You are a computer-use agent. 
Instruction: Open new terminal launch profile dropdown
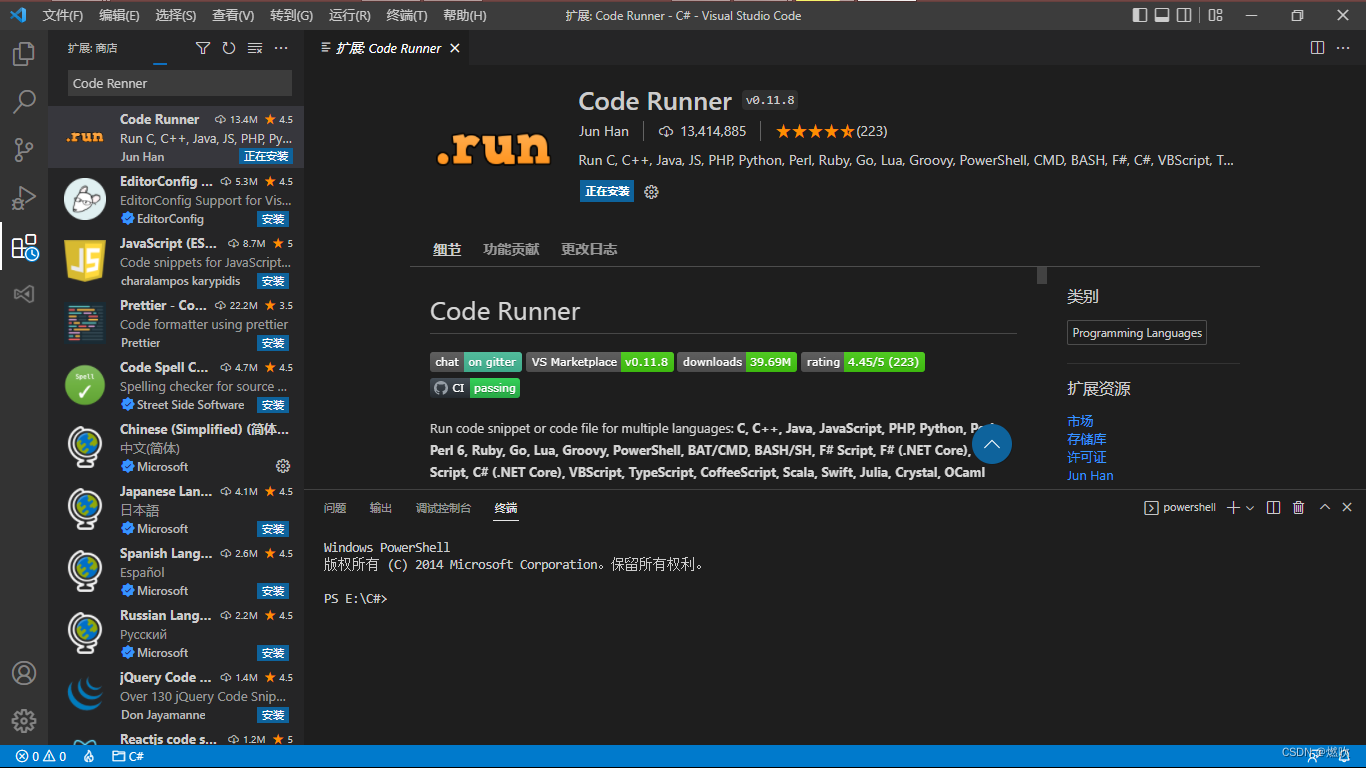pyautogui.click(x=1250, y=508)
